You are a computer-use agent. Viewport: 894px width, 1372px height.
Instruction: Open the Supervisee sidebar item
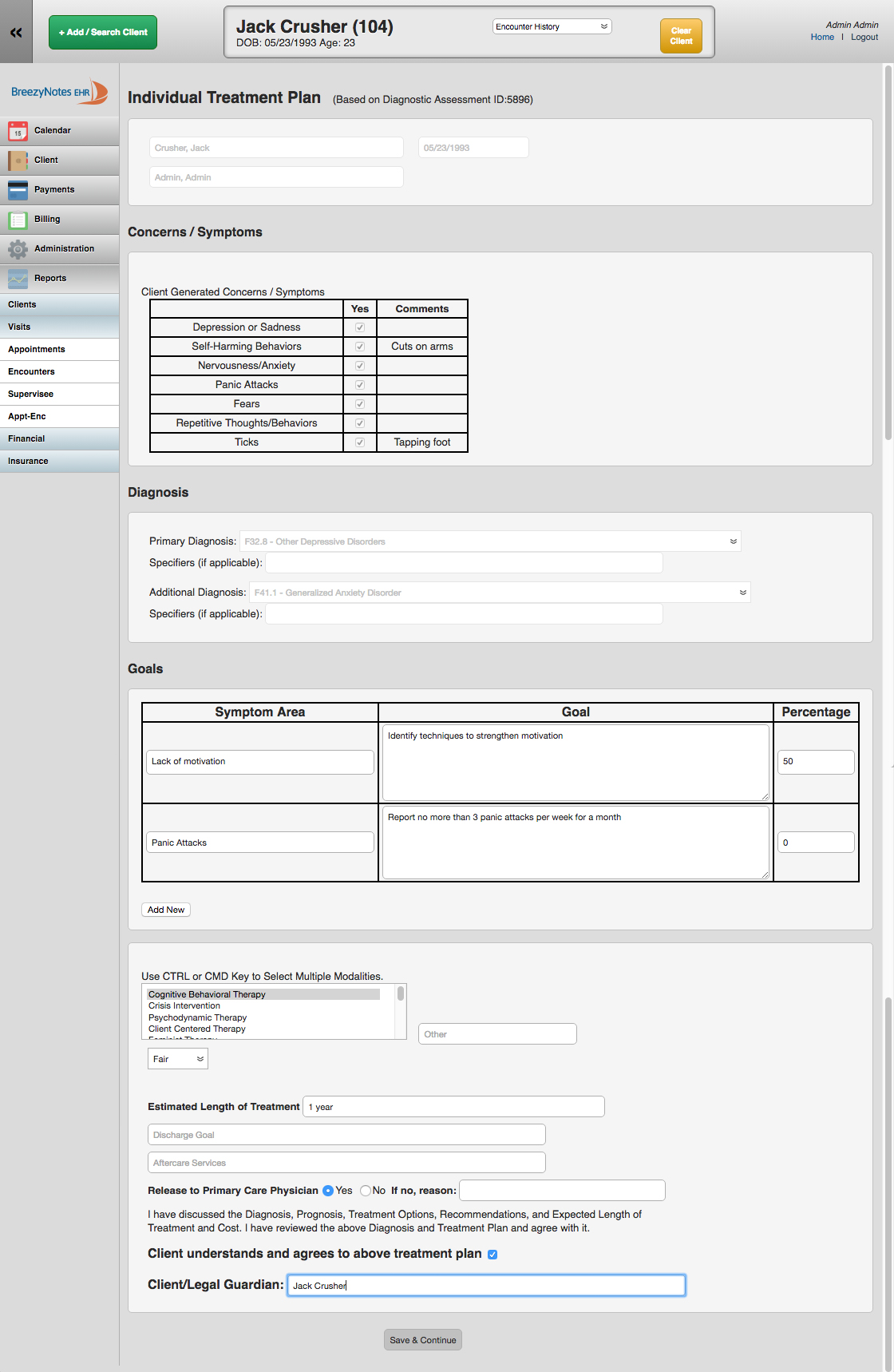[x=59, y=395]
